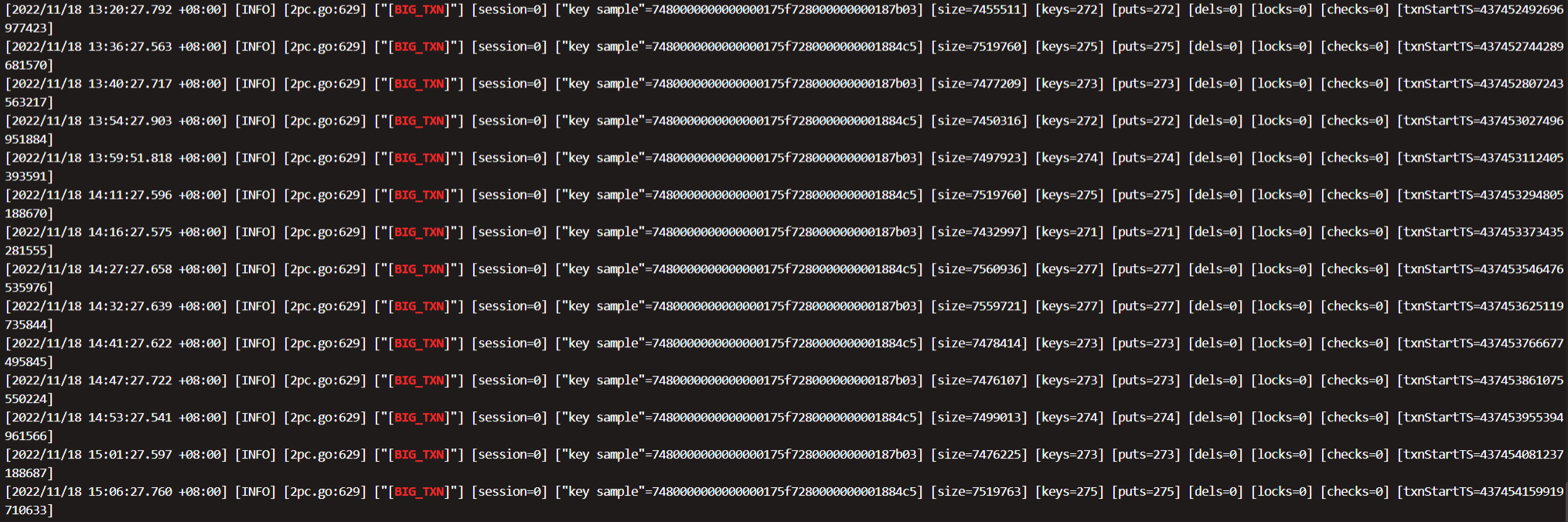This screenshot has width=1568, height=522.
Task: Click session=0 on the 14:16:27 line
Action: (x=509, y=232)
